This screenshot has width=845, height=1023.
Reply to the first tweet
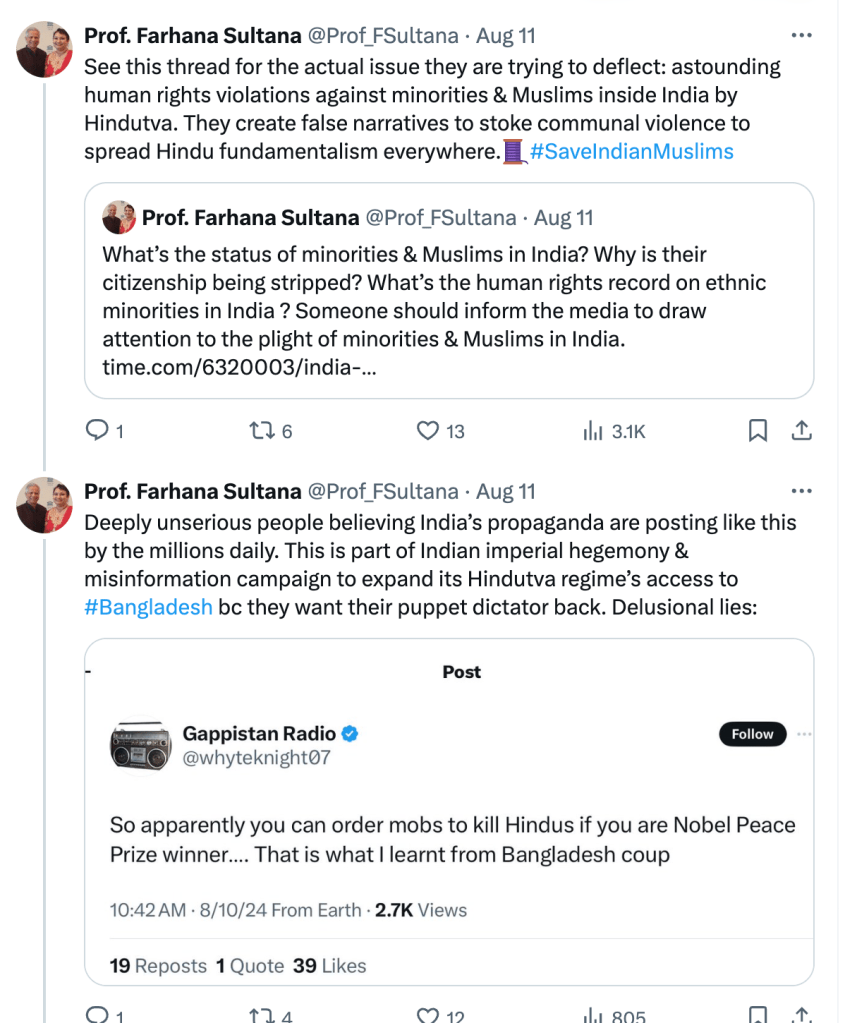pos(98,431)
